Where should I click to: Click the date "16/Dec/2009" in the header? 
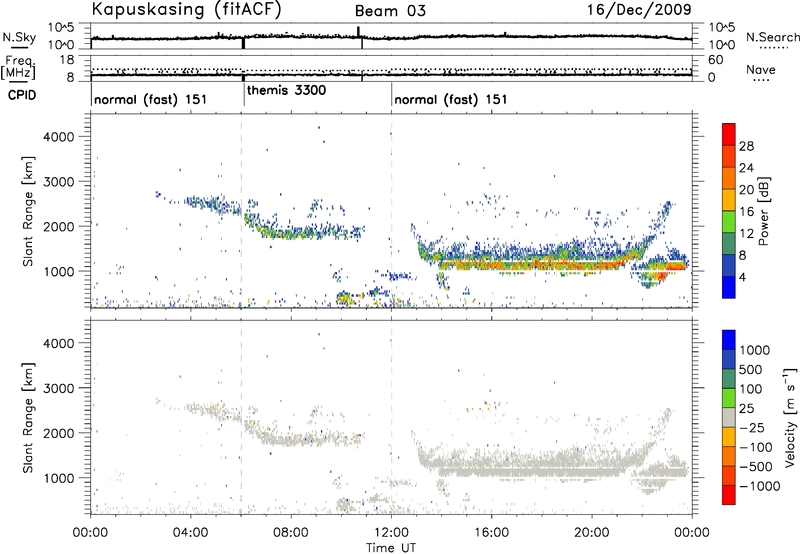tap(639, 10)
